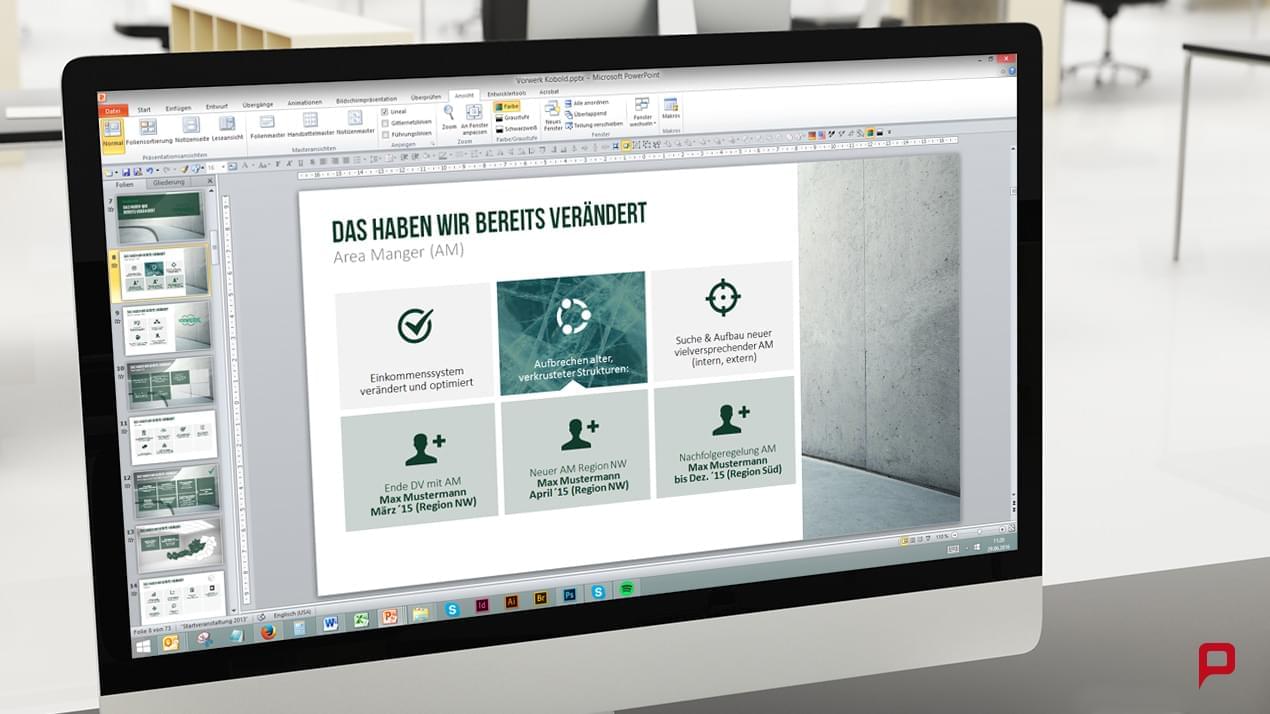Enable the Führungslinien checkbox
1270x714 pixels.
(x=385, y=134)
